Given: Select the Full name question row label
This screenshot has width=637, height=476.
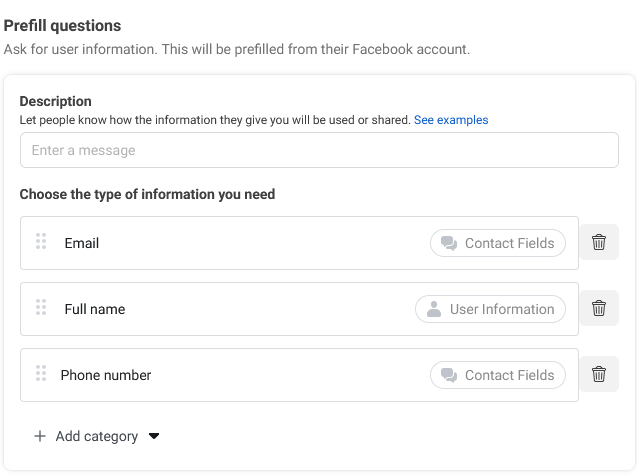Looking at the screenshot, I should pos(95,309).
